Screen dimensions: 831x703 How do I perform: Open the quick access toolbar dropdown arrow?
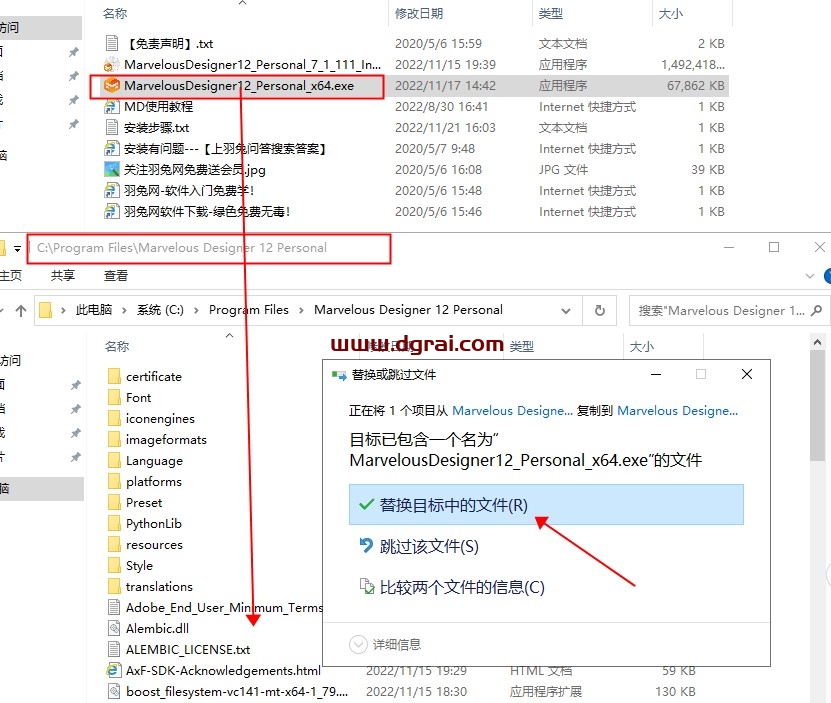click(x=17, y=248)
